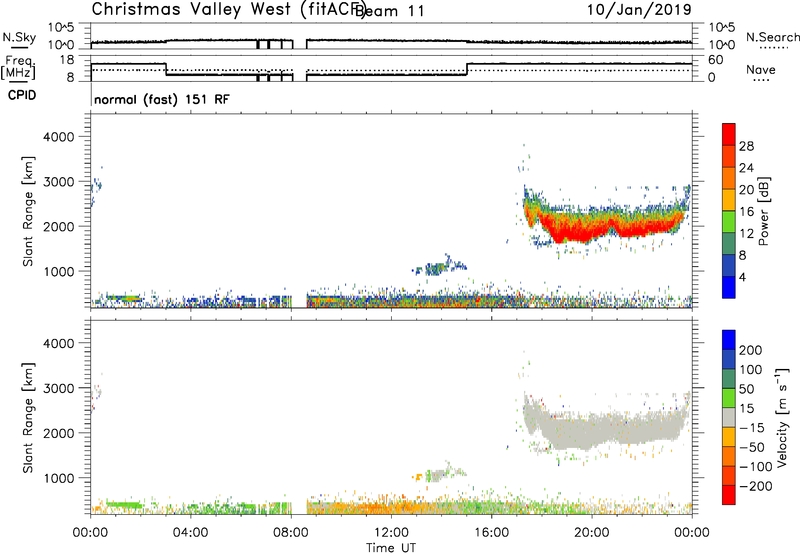Click the 'Nave' legend label
This screenshot has width=800, height=554.
760,70
